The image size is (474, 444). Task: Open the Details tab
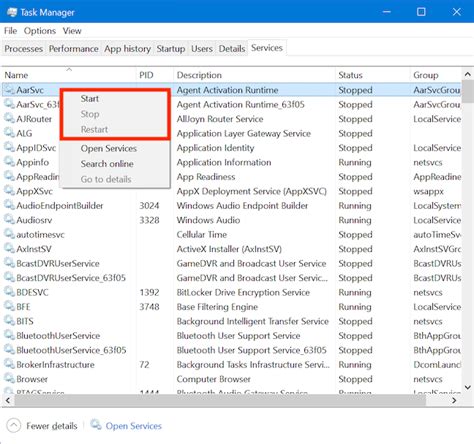tap(232, 49)
